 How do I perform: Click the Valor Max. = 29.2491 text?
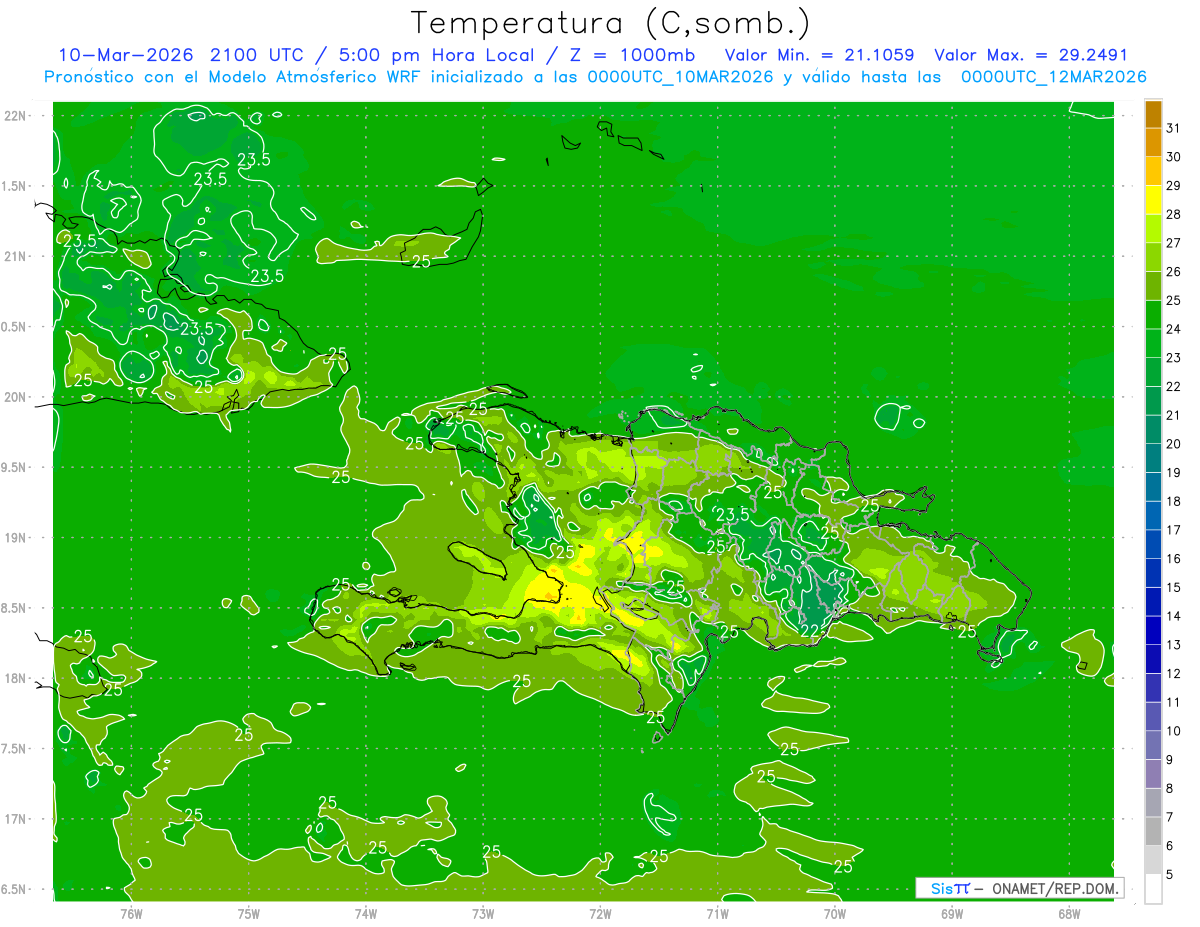[x=1031, y=55]
